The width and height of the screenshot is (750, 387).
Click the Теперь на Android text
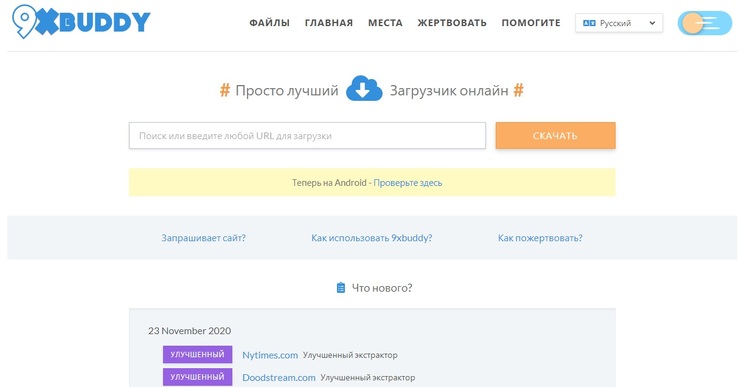pyautogui.click(x=329, y=183)
